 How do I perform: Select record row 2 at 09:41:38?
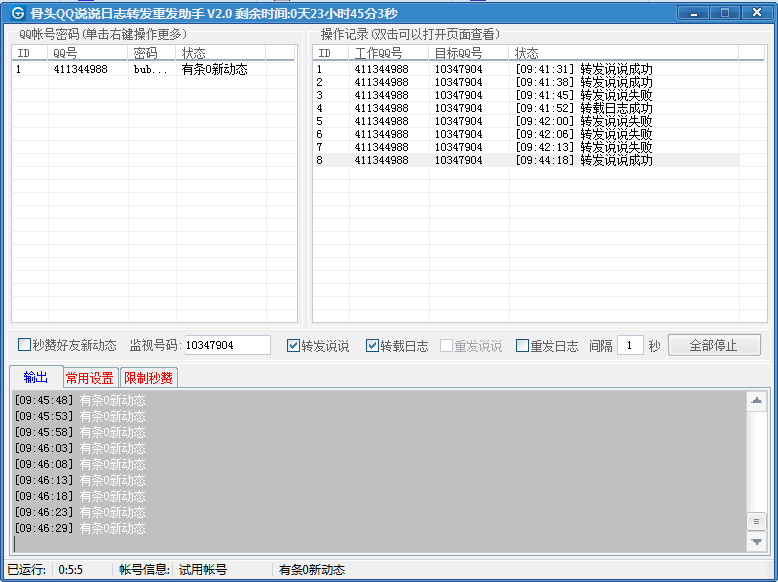click(526, 82)
